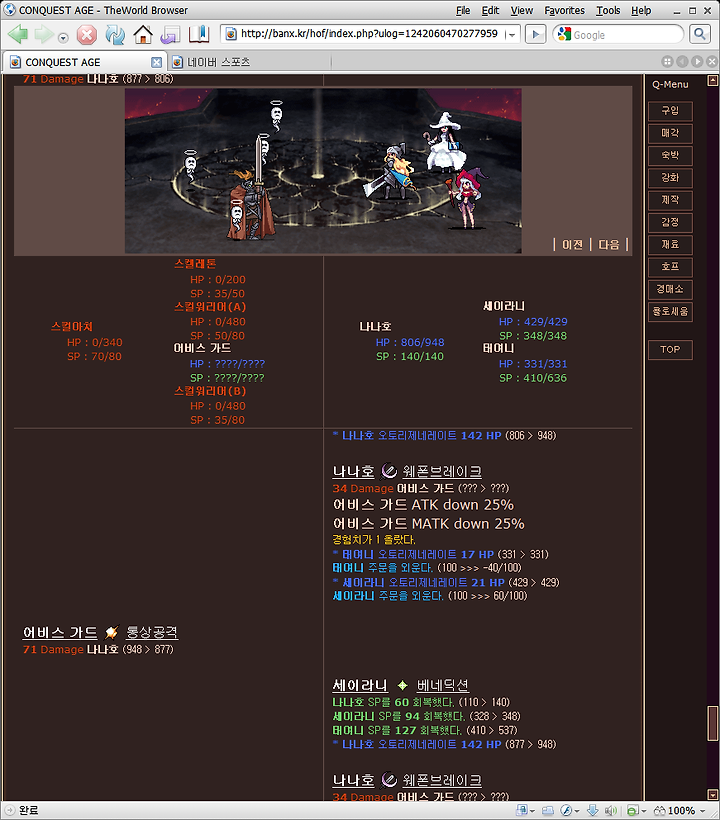
Task: Click 매각 in the Q-Menu
Action: (670, 133)
